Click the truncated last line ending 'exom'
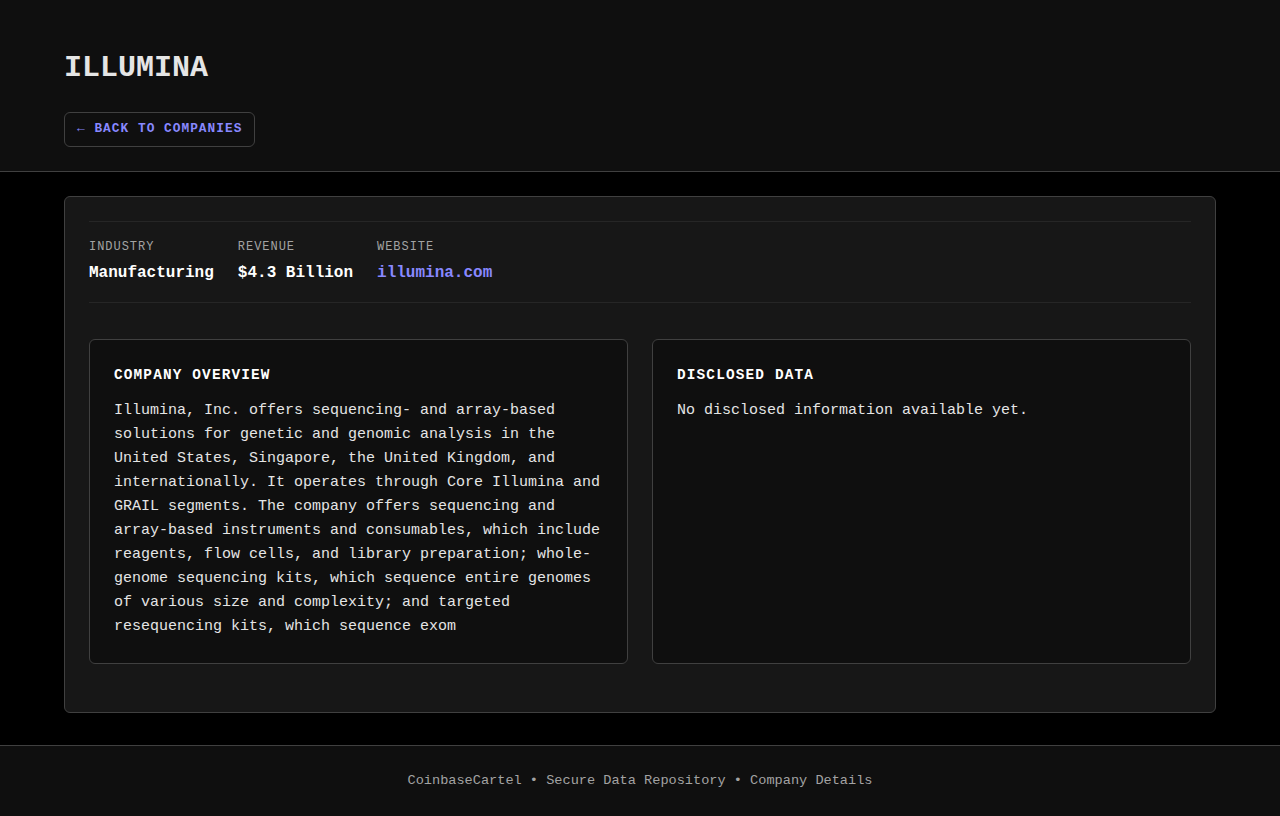The width and height of the screenshot is (1280, 816). coord(285,626)
